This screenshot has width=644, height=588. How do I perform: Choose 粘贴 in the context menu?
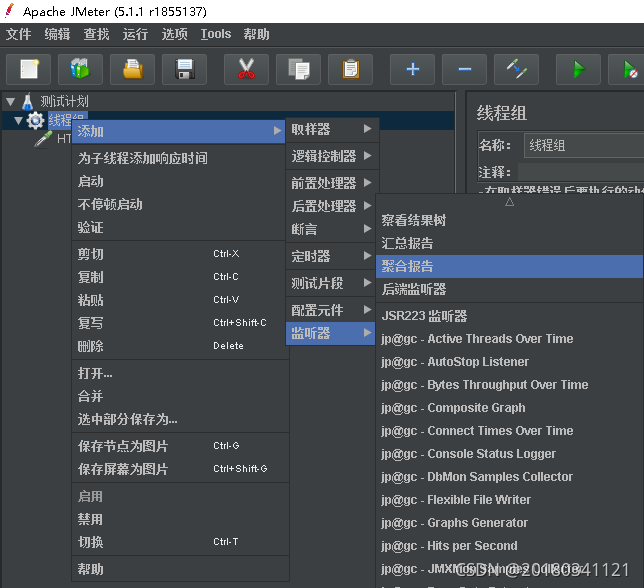tap(180, 300)
